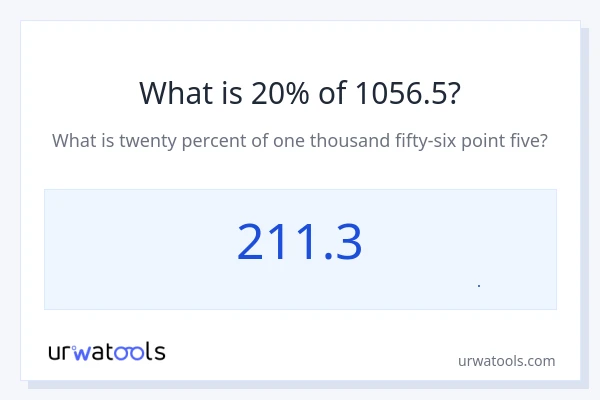
Task: Click the trailing 'ls' of the logo
Action: point(156,352)
